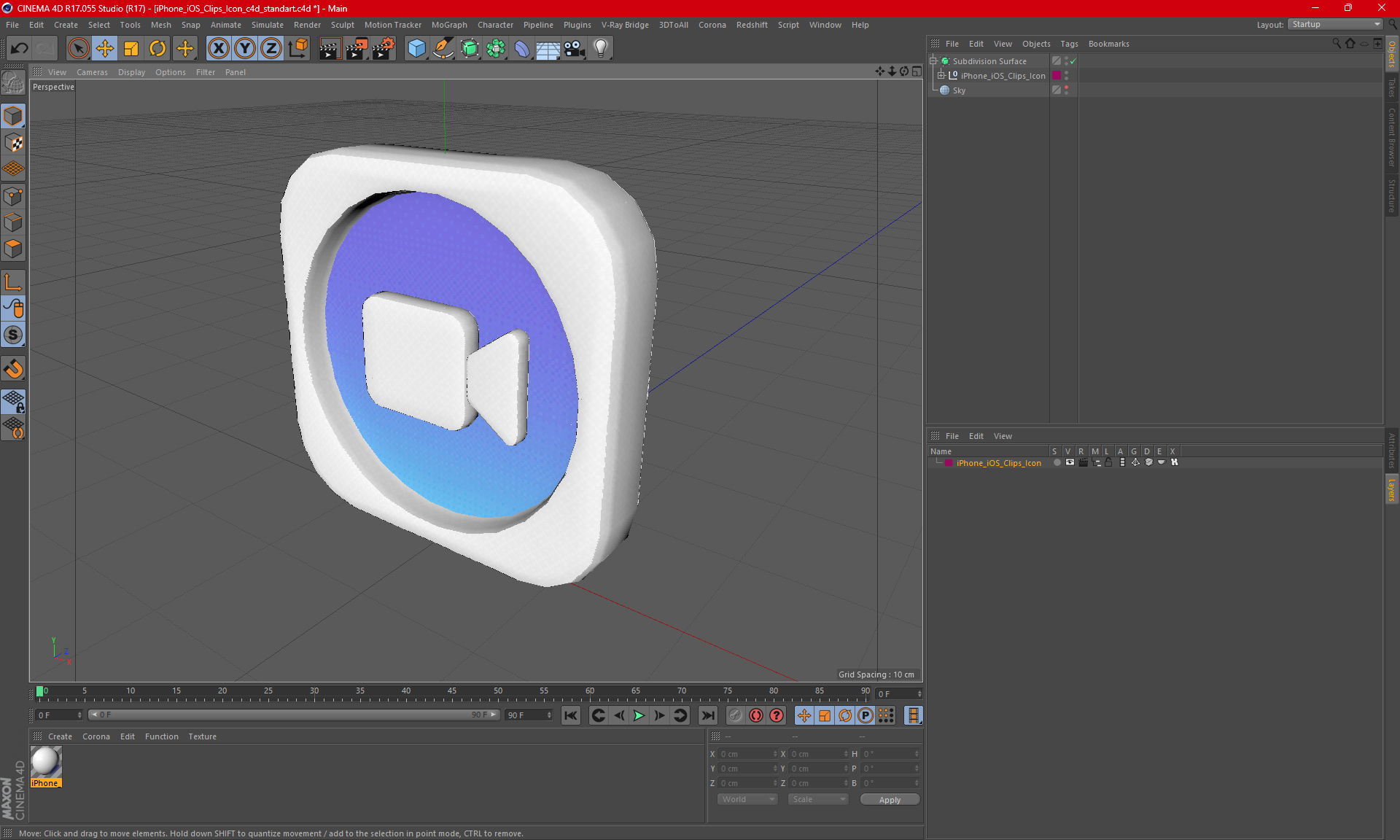Click the magenta layer color in Layers panel

(x=949, y=463)
